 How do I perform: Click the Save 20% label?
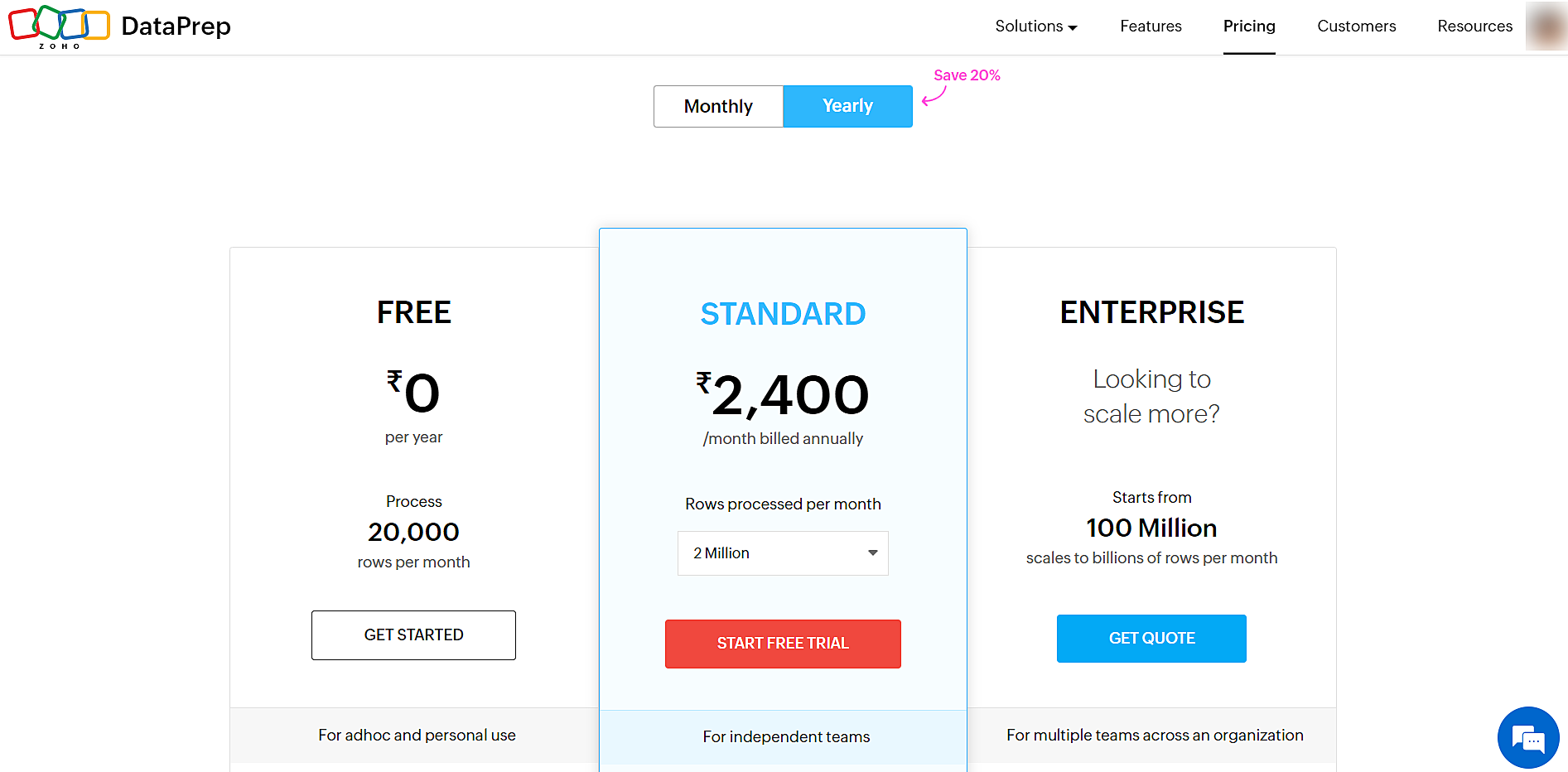tap(967, 75)
